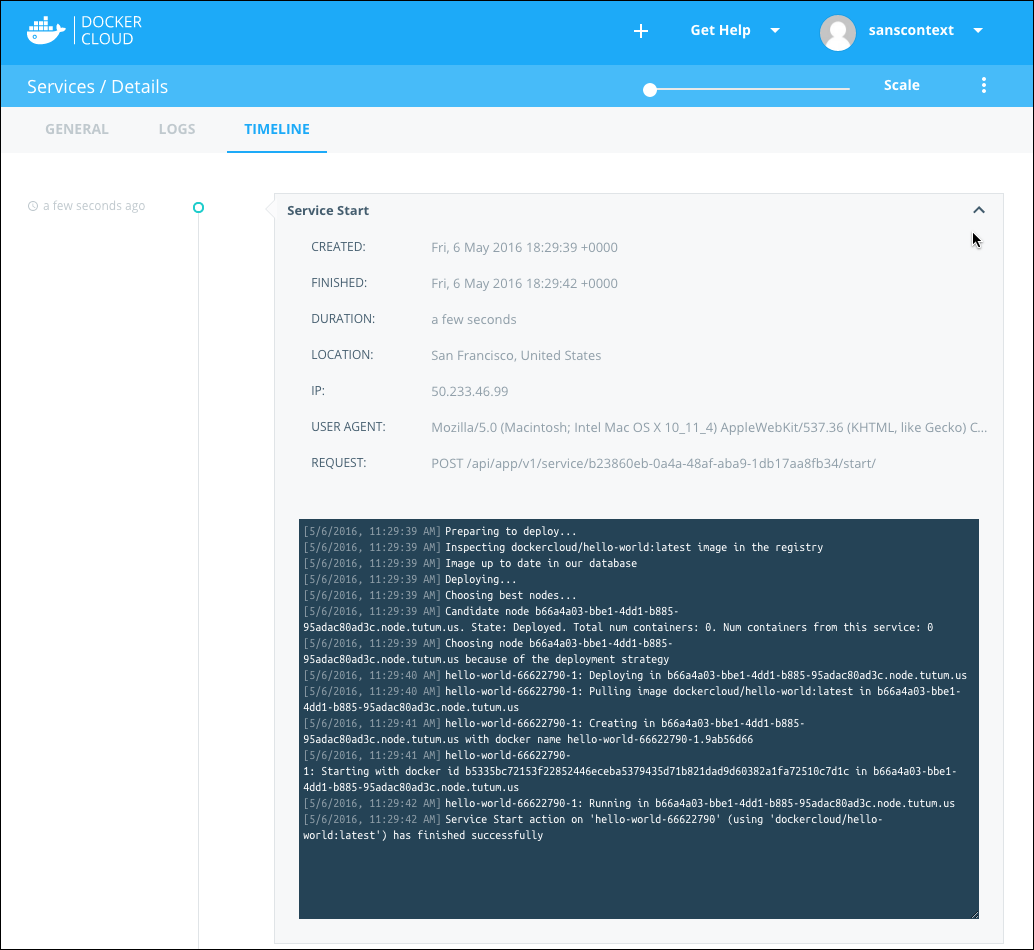Image resolution: width=1034 pixels, height=950 pixels.
Task: Switch to the General tab
Action: point(77,129)
